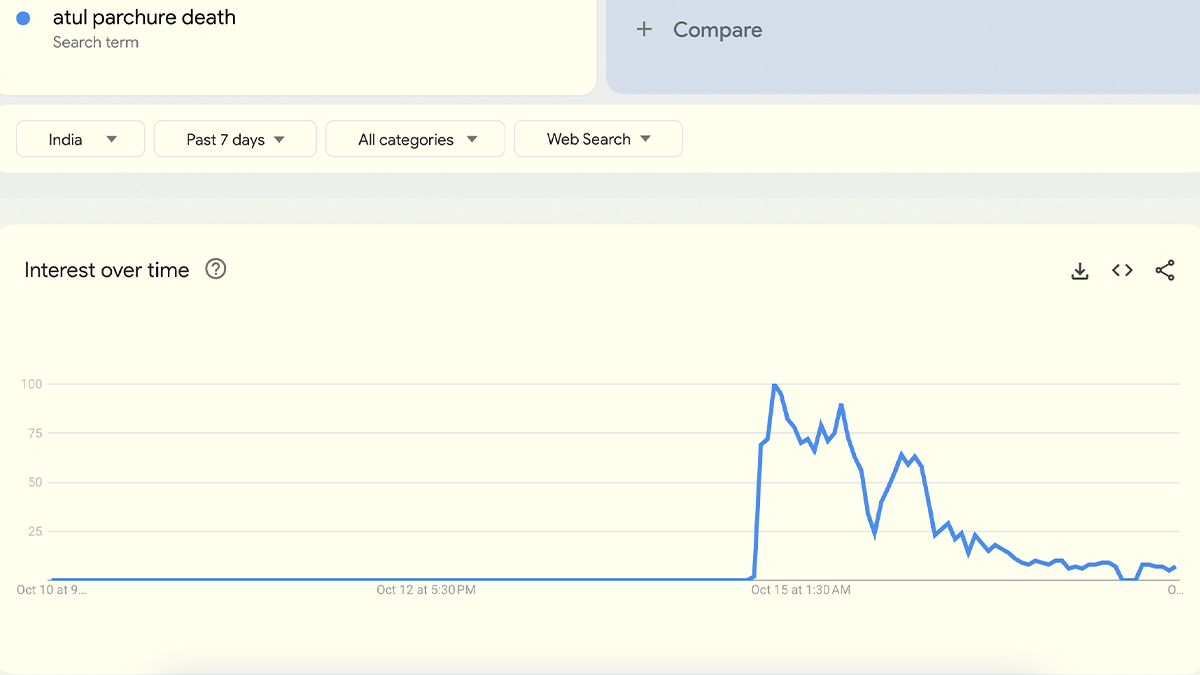Open help next to Interest over time
Viewport: 1200px width, 675px height.
tap(215, 269)
